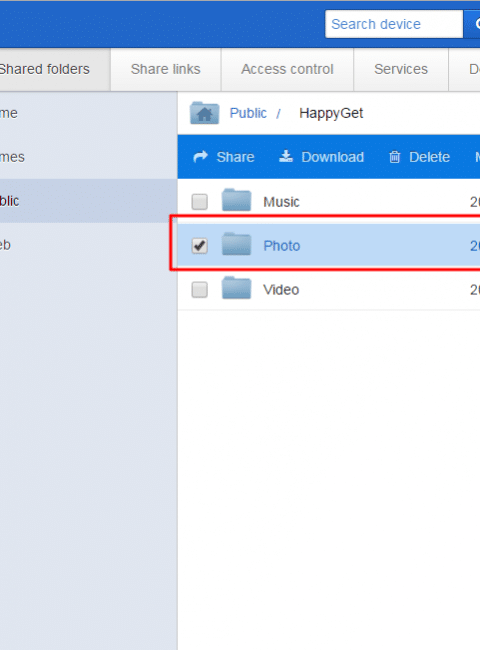
Task: Click the home folder breadcrumb icon
Action: 204,113
